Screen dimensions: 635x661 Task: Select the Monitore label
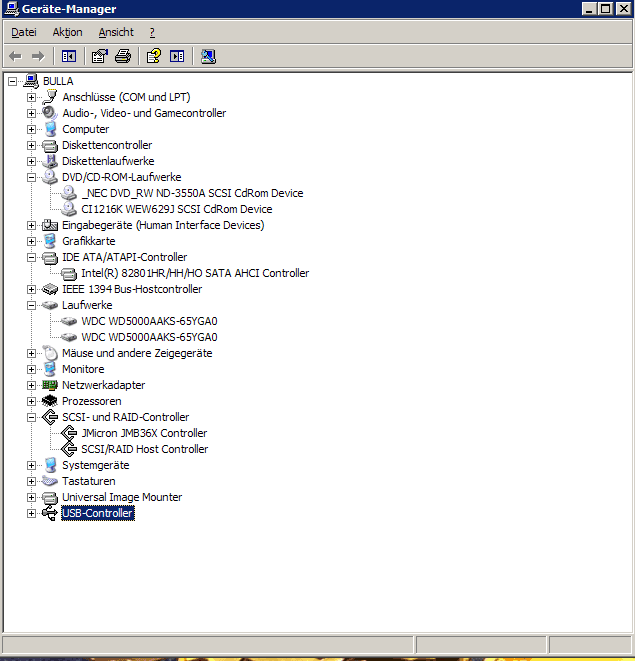[x=83, y=369]
